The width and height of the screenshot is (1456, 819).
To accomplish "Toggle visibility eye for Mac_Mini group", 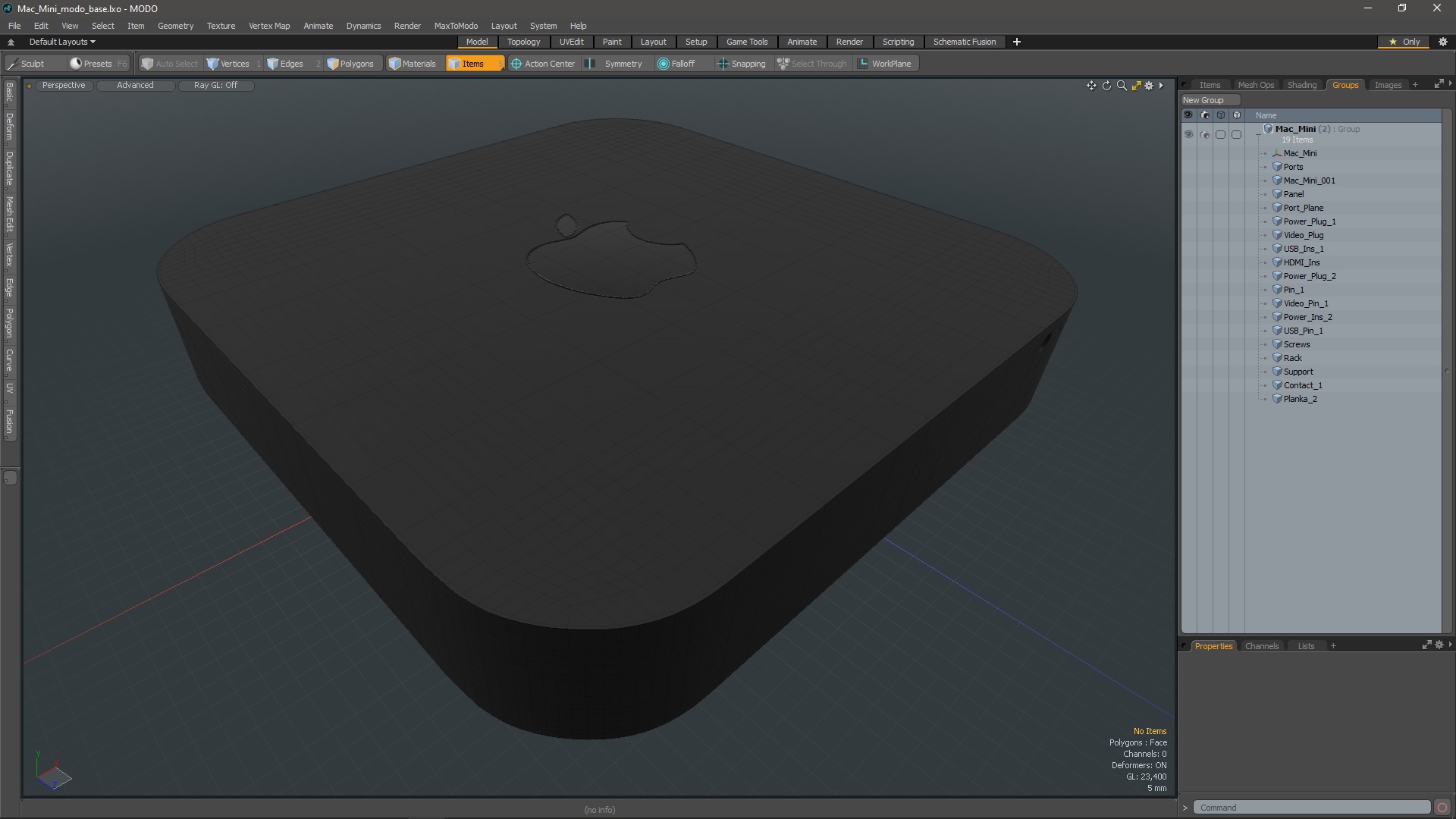I will pos(1188,134).
